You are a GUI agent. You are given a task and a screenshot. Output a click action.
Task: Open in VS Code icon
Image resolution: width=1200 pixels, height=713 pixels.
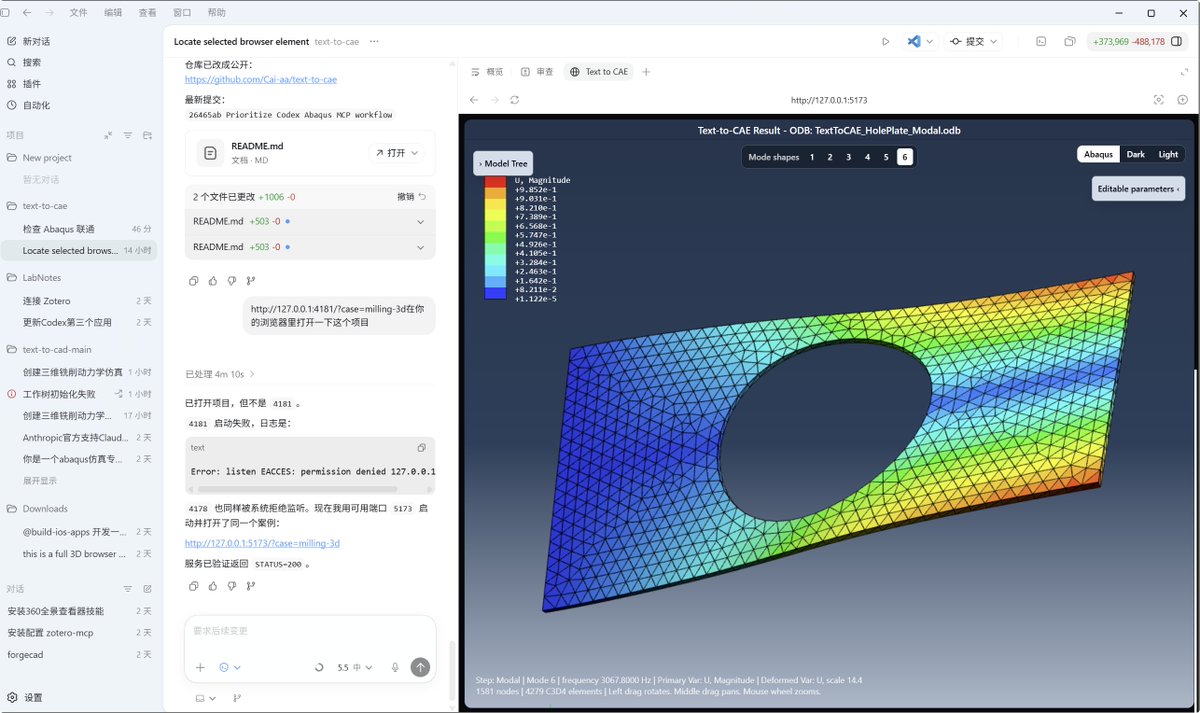point(913,41)
